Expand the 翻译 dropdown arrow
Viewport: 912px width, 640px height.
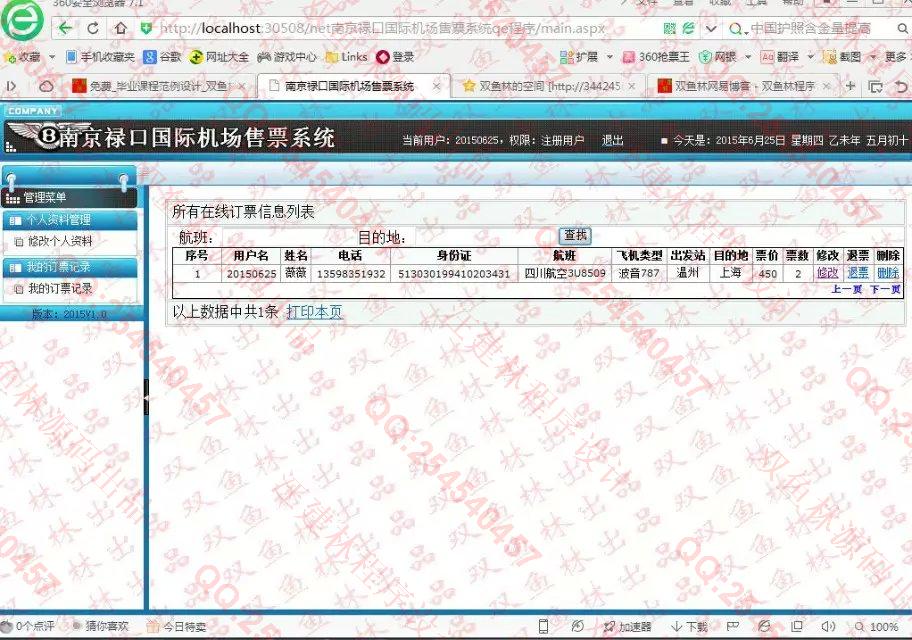coord(810,57)
